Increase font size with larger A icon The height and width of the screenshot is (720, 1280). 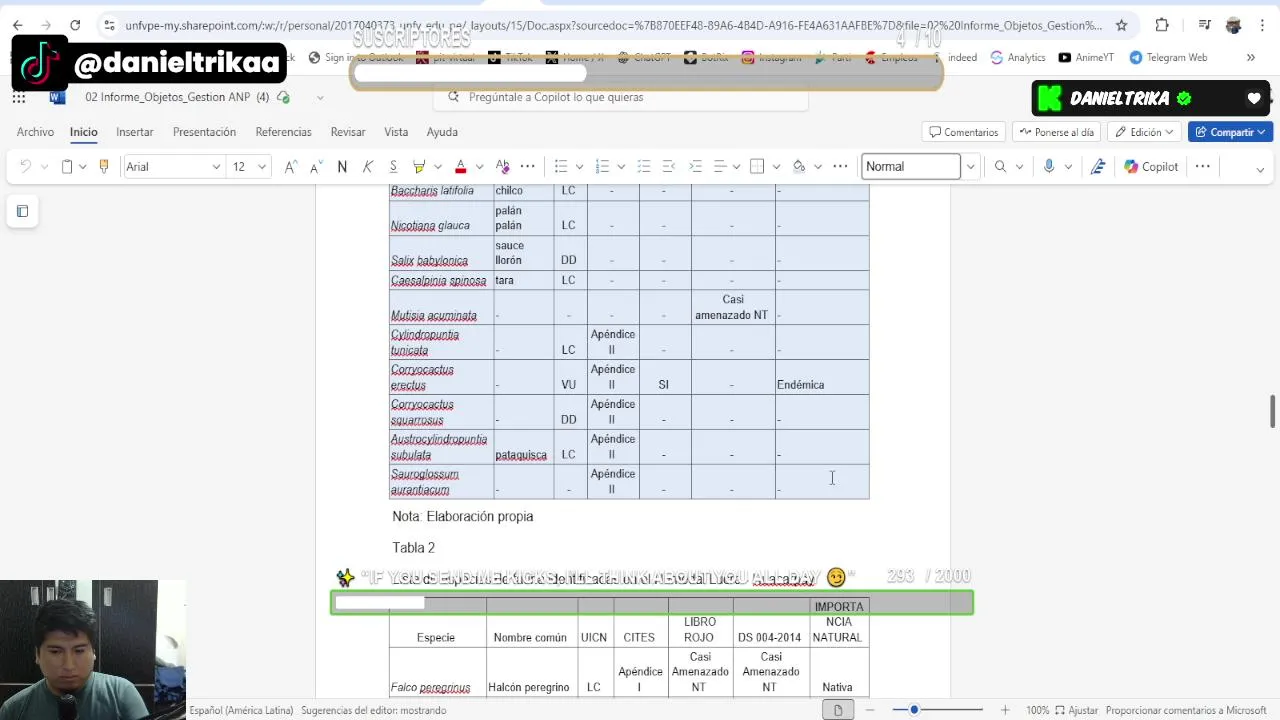290,167
